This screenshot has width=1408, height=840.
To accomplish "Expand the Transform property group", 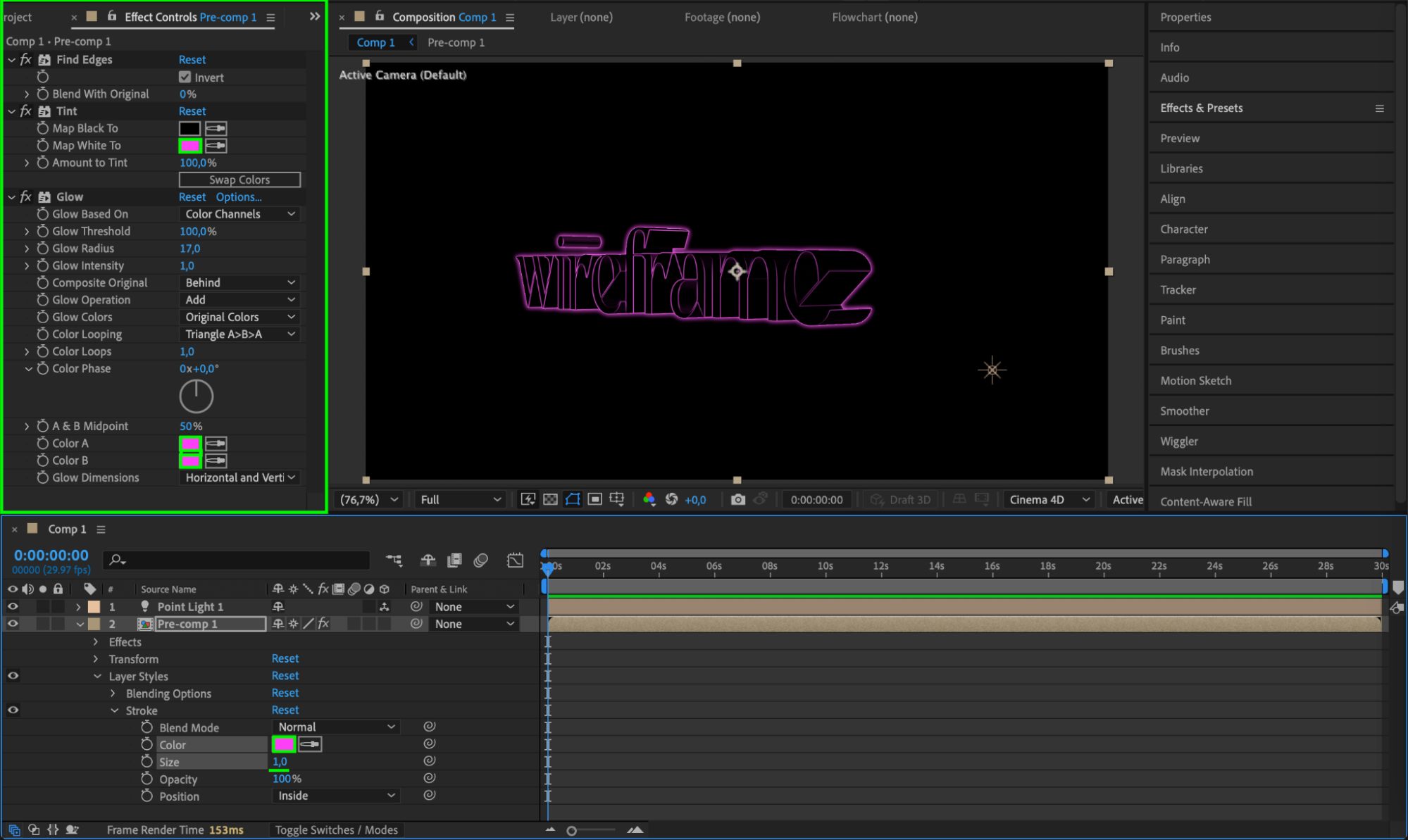I will tap(96, 659).
